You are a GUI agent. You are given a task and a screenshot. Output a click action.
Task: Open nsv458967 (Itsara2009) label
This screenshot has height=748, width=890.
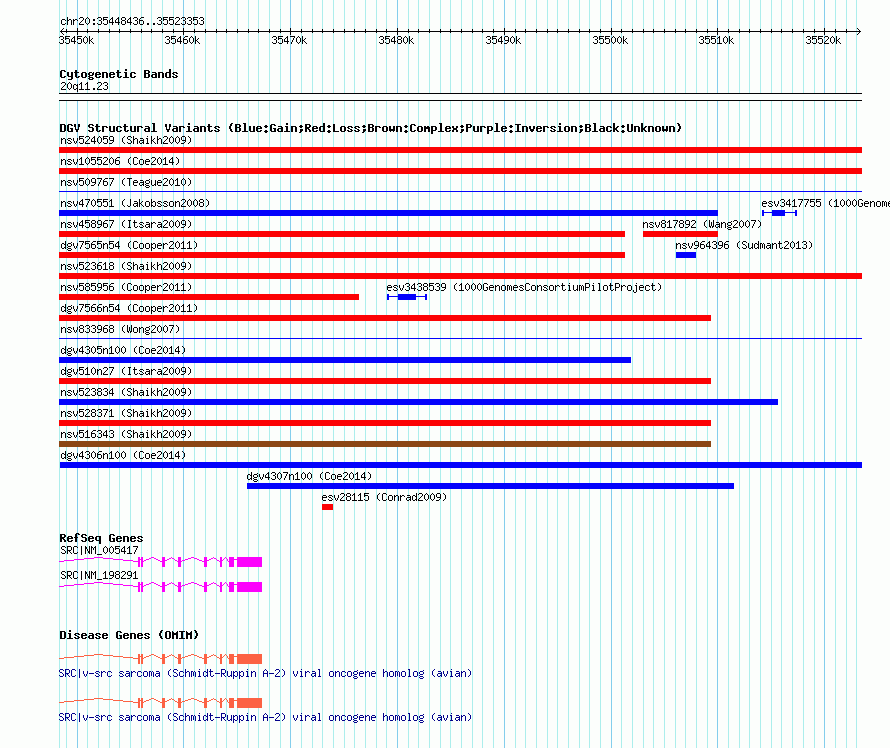(126, 224)
